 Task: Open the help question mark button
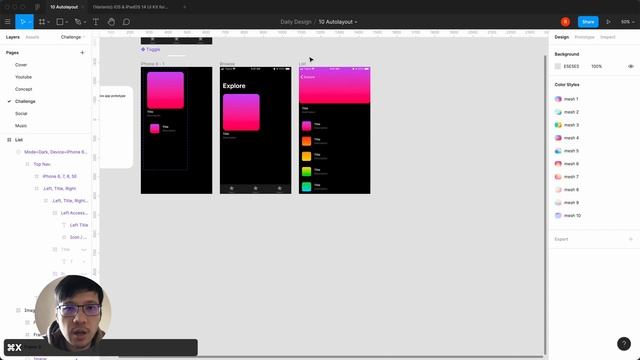pos(624,344)
